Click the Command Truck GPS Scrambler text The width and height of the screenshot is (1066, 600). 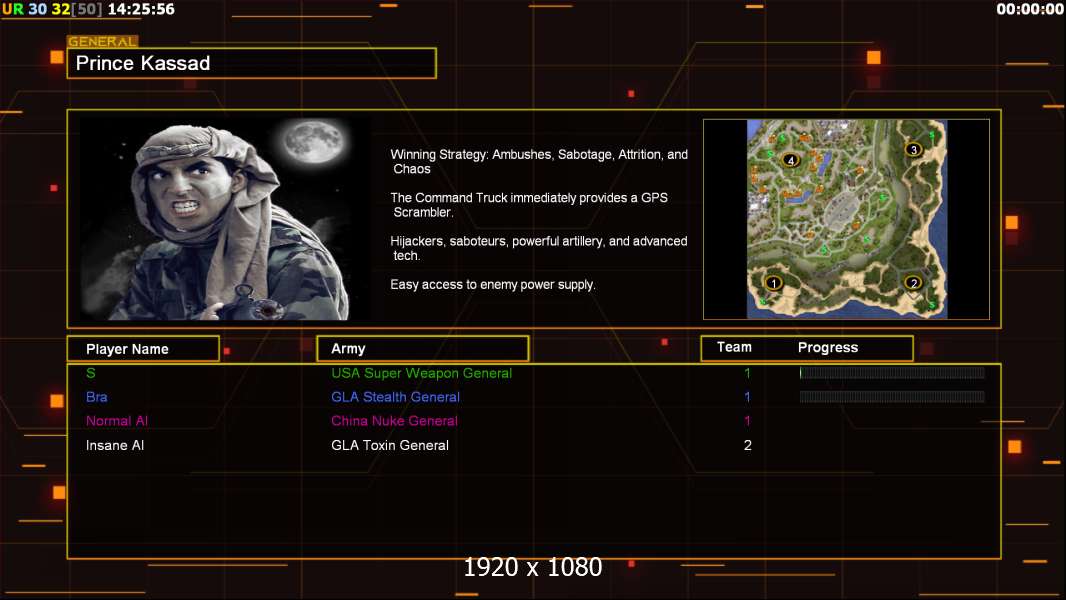tap(529, 205)
